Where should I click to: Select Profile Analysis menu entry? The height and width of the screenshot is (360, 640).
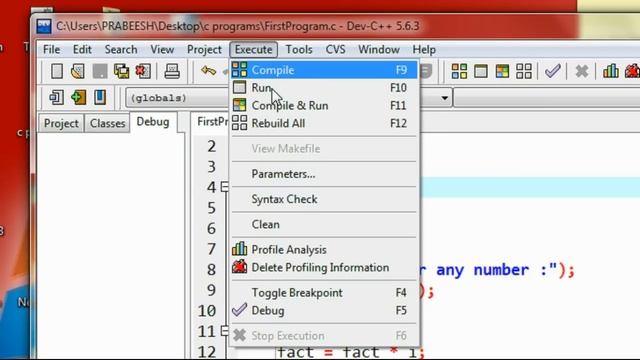324,249
